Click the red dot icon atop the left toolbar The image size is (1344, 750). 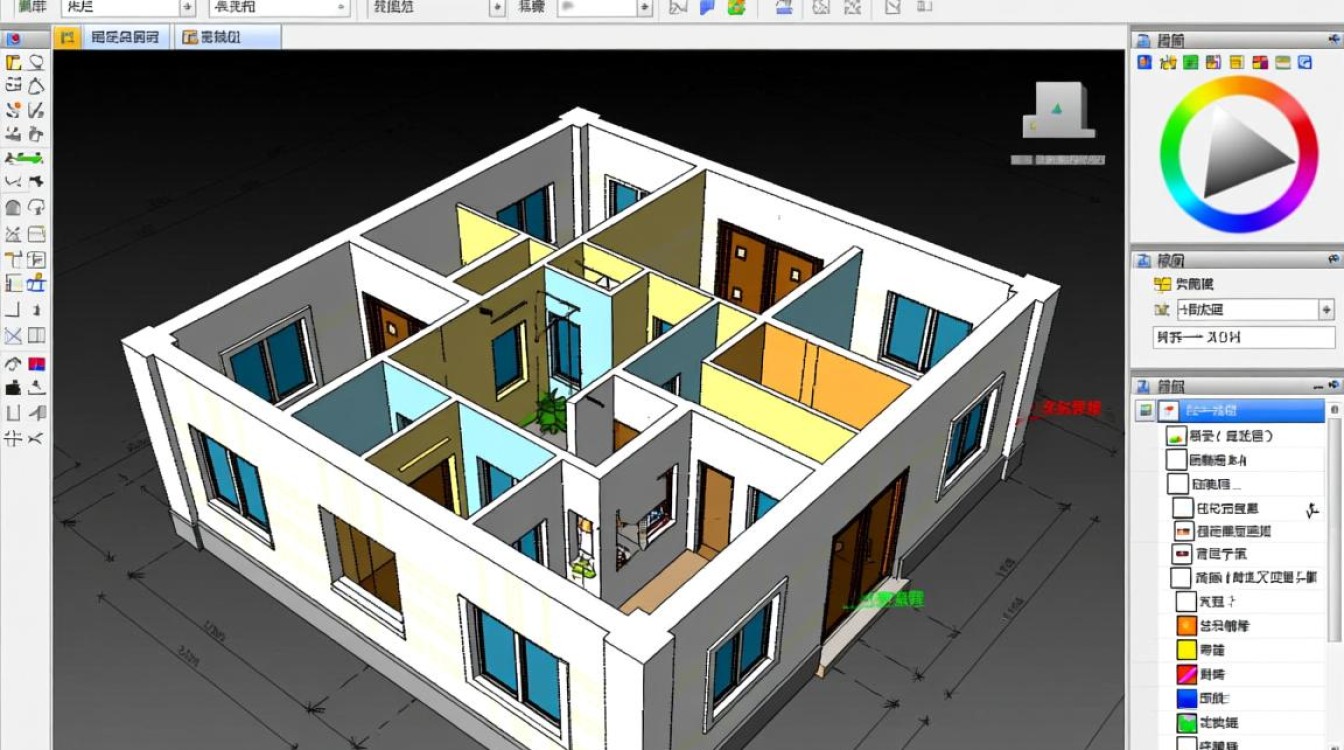click(x=13, y=40)
